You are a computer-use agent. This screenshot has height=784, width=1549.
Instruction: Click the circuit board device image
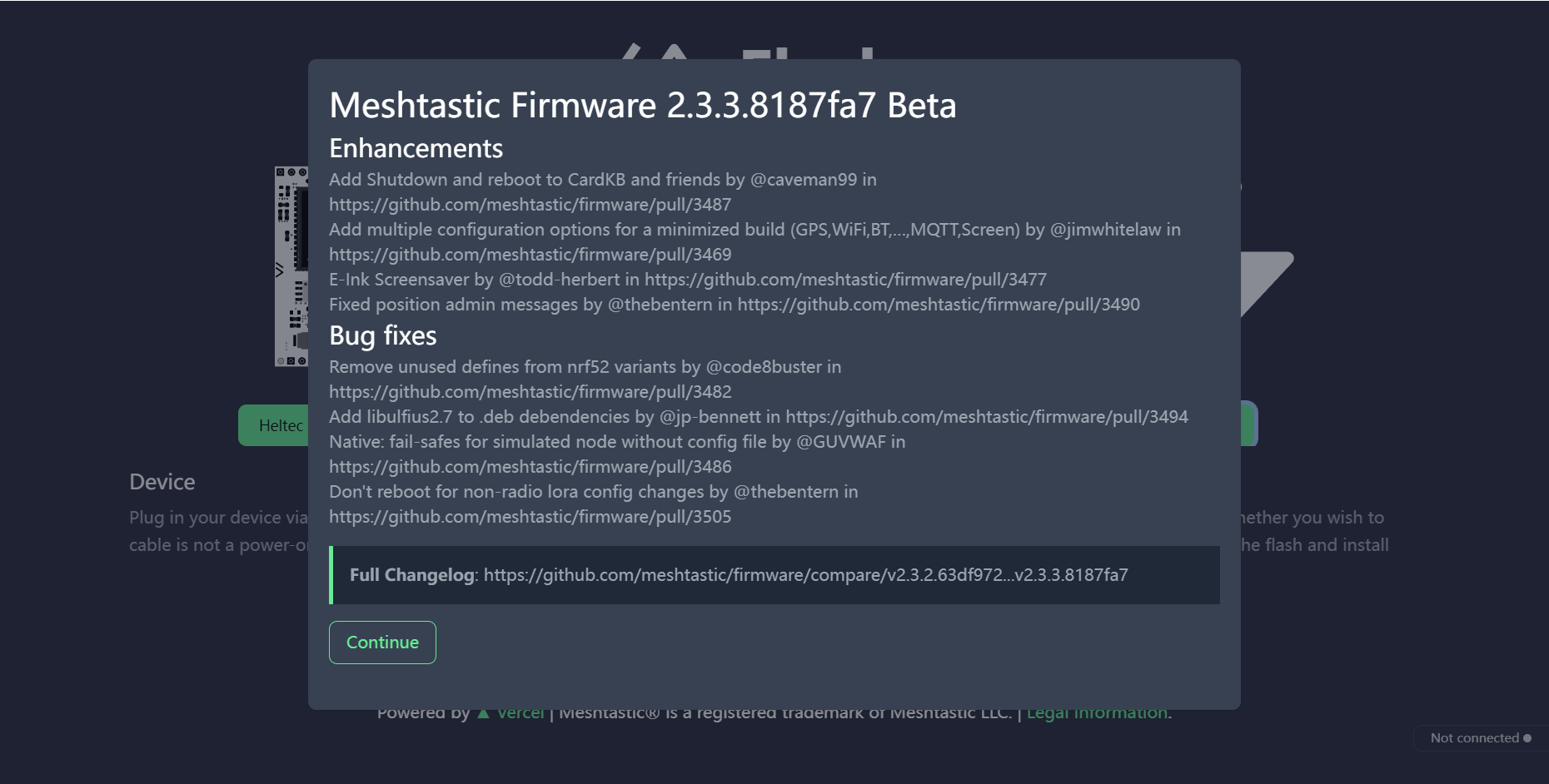[x=291, y=266]
